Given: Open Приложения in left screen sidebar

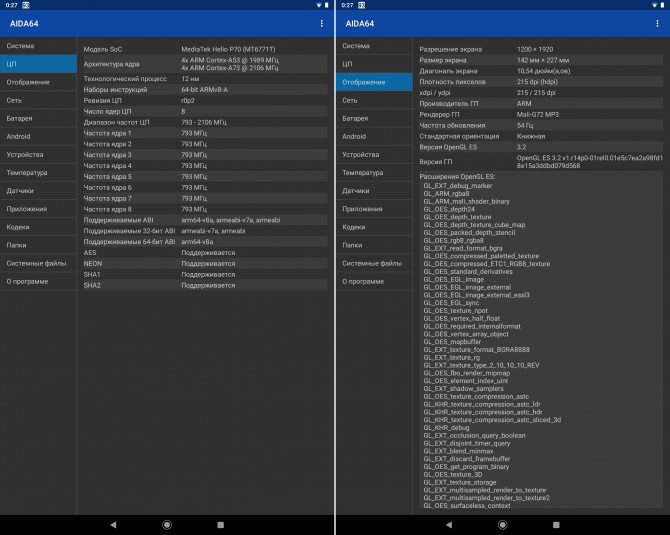Looking at the screenshot, I should [x=38, y=209].
